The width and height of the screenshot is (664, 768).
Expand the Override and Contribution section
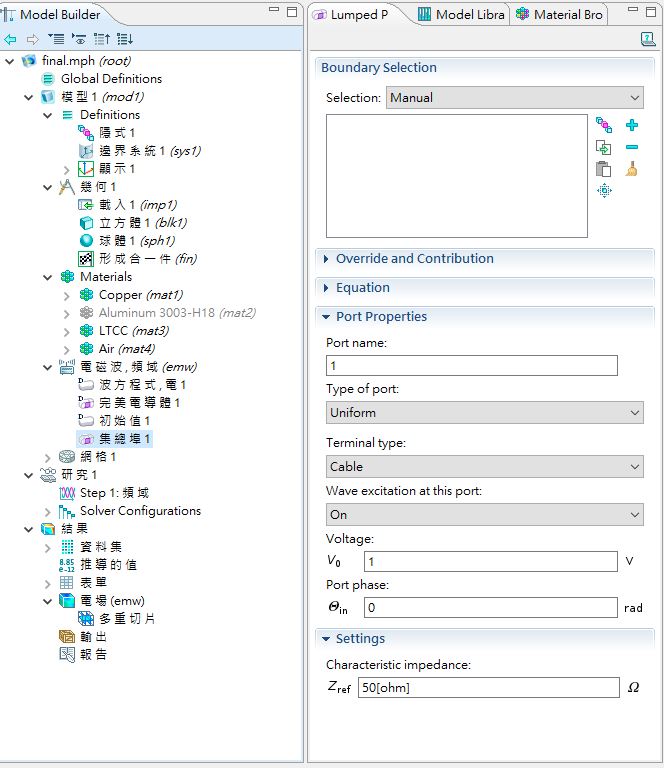[414, 259]
